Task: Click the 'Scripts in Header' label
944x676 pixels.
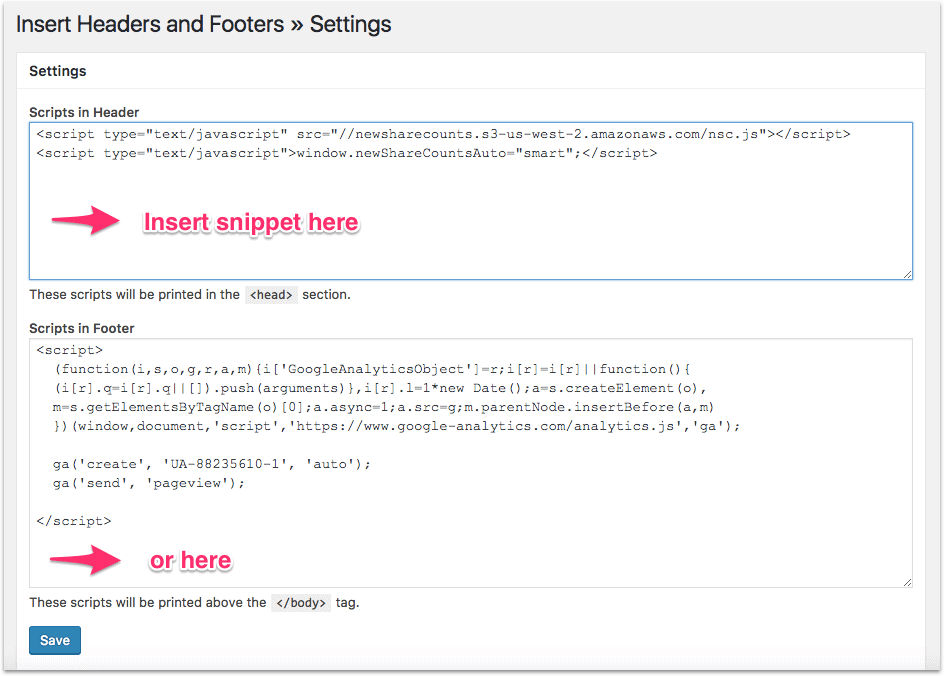Action: (84, 112)
